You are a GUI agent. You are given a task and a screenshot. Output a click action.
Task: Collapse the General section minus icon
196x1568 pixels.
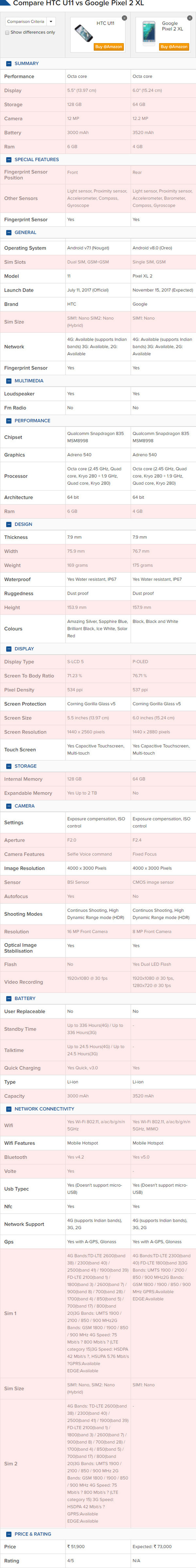pos(9,233)
